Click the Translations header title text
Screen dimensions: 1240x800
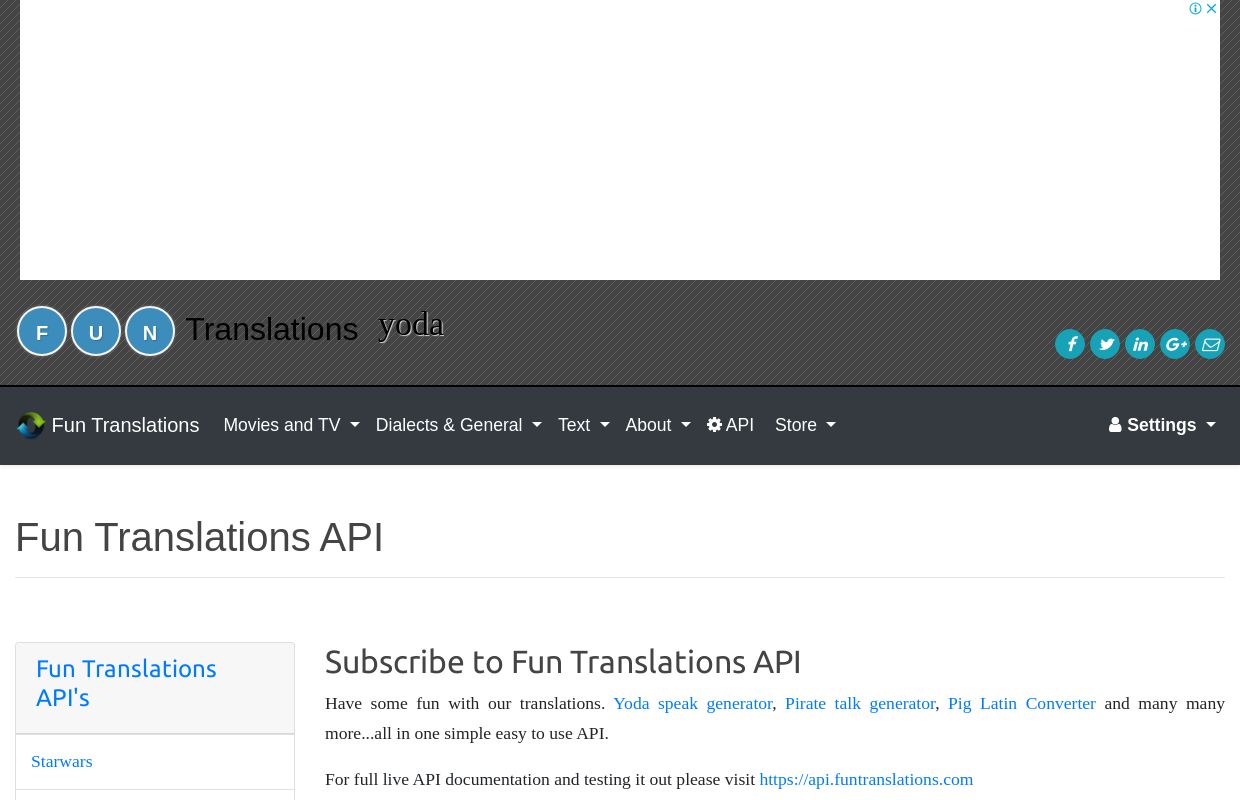pyautogui.click(x=271, y=329)
